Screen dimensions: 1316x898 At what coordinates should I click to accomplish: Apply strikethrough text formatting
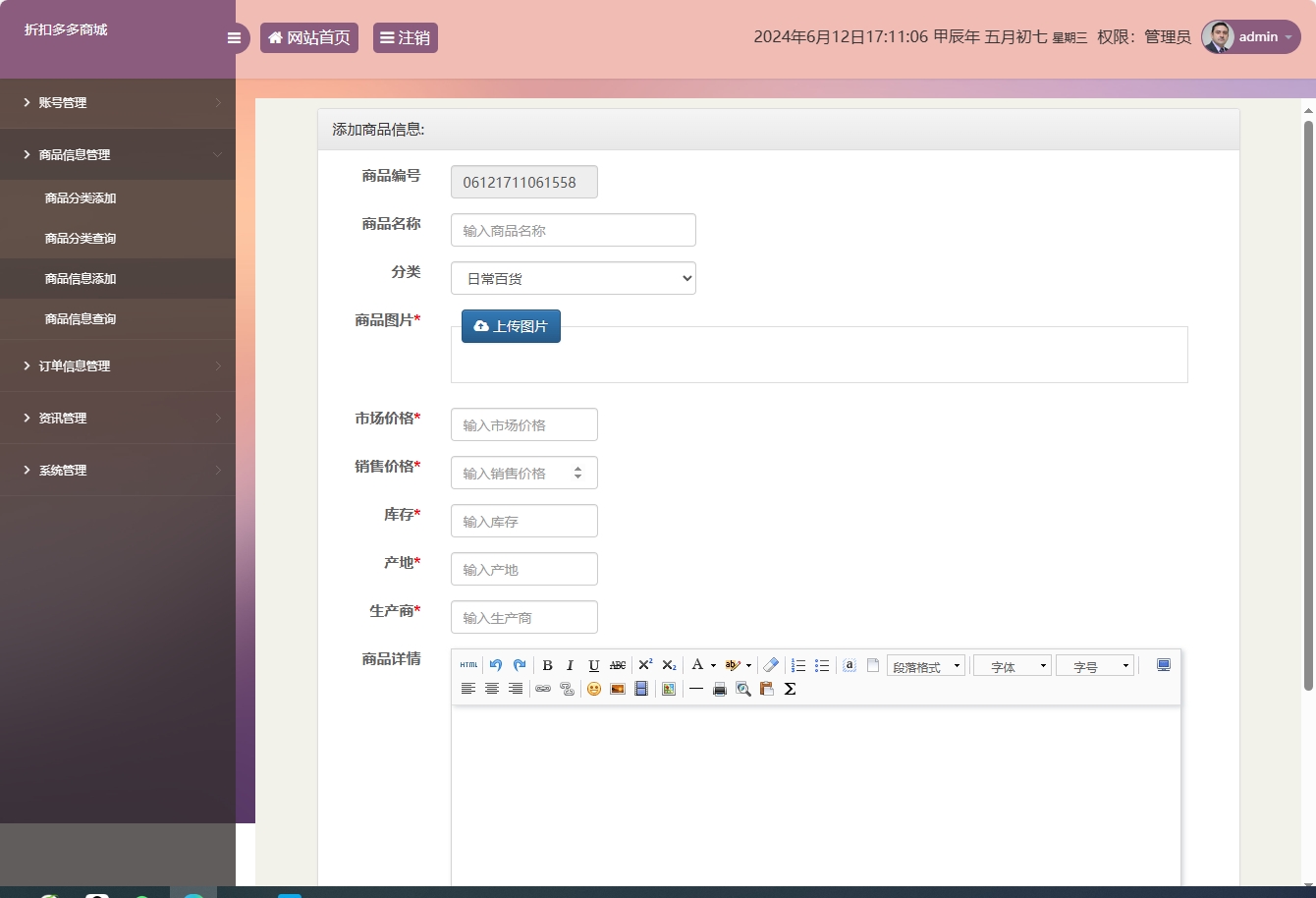(x=617, y=665)
